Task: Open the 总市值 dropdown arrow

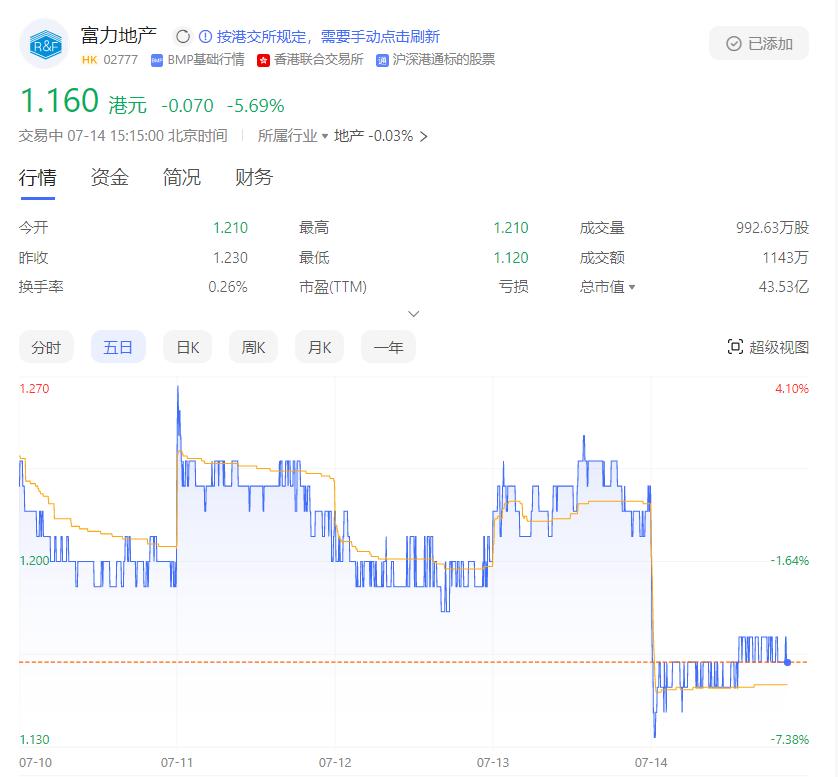Action: point(630,289)
